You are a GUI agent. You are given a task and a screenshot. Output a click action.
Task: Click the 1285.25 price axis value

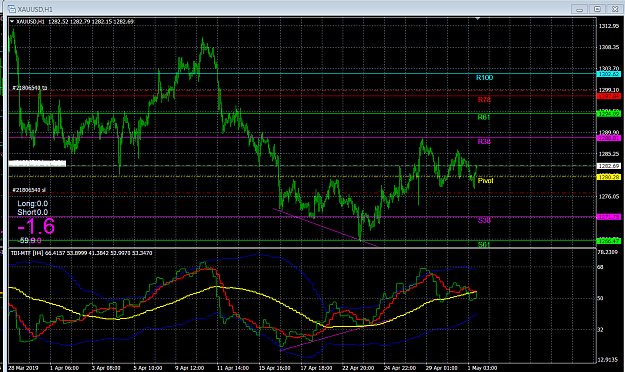tap(609, 154)
